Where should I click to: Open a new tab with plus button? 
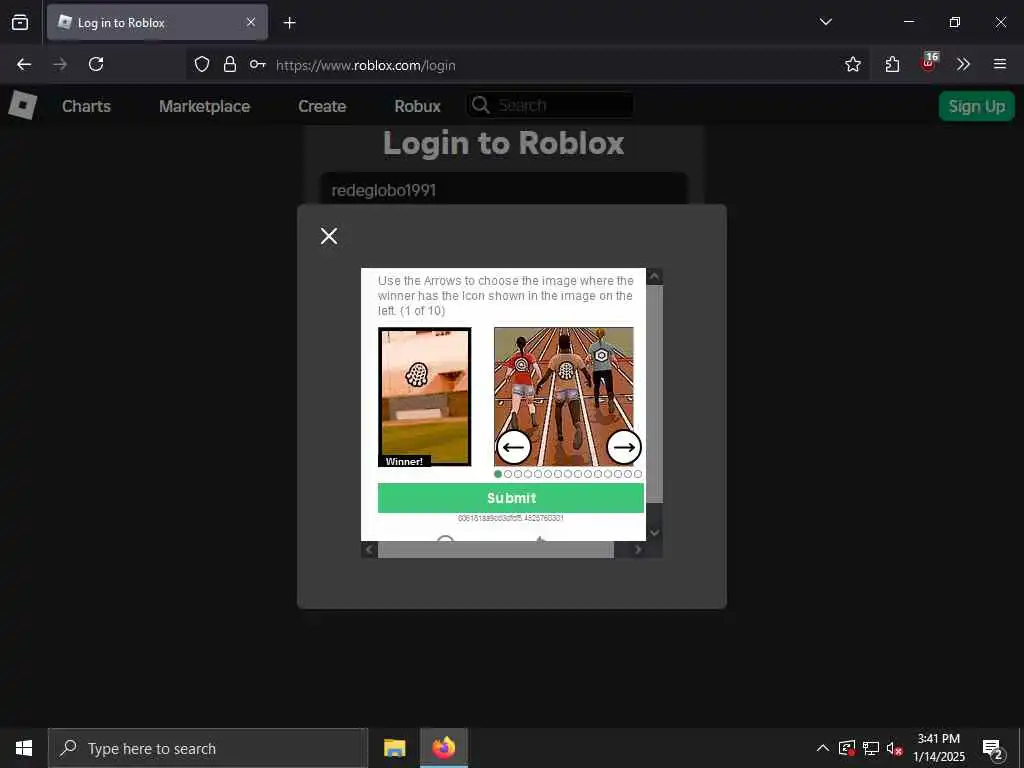[x=289, y=23]
